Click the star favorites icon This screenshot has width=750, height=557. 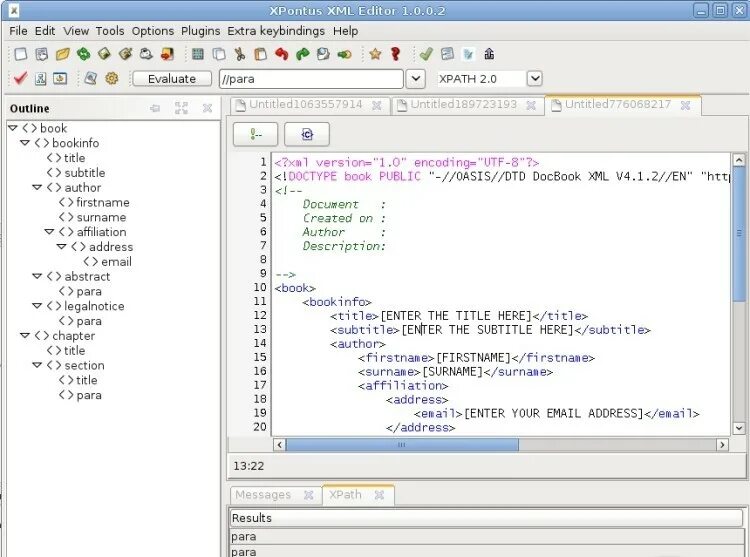[x=375, y=54]
